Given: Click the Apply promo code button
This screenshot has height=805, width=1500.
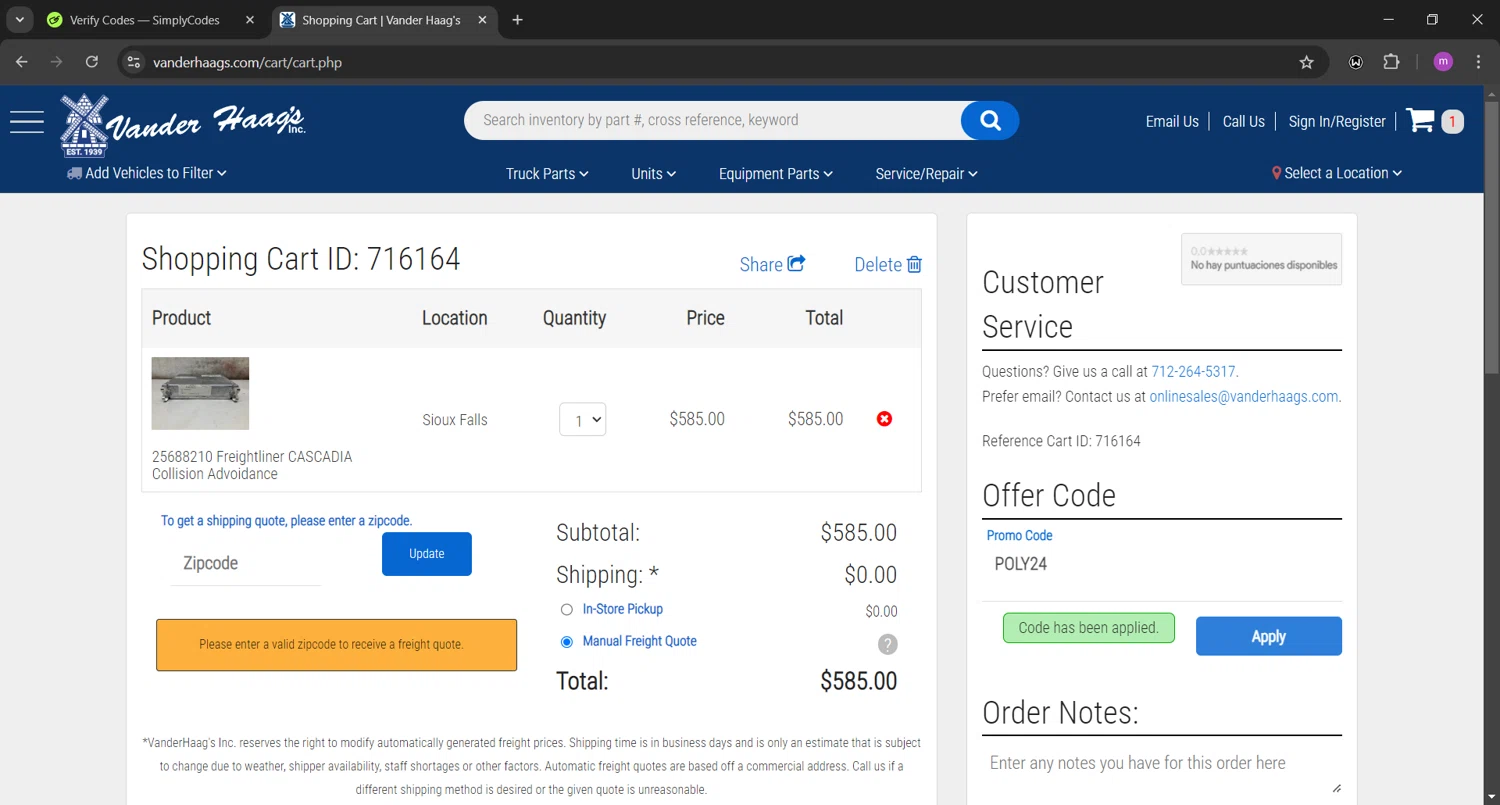Looking at the screenshot, I should [1269, 636].
